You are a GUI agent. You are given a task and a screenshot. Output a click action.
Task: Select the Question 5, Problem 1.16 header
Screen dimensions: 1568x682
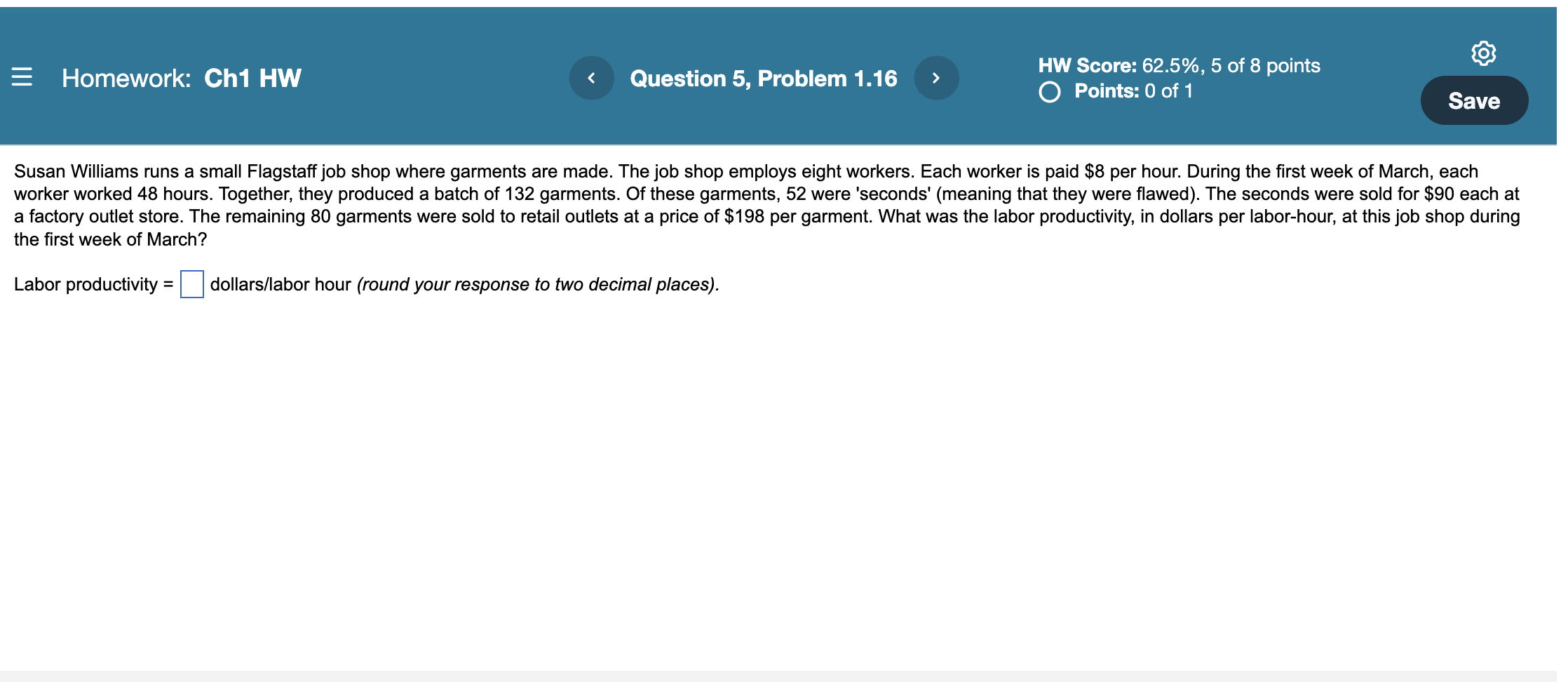coord(764,78)
